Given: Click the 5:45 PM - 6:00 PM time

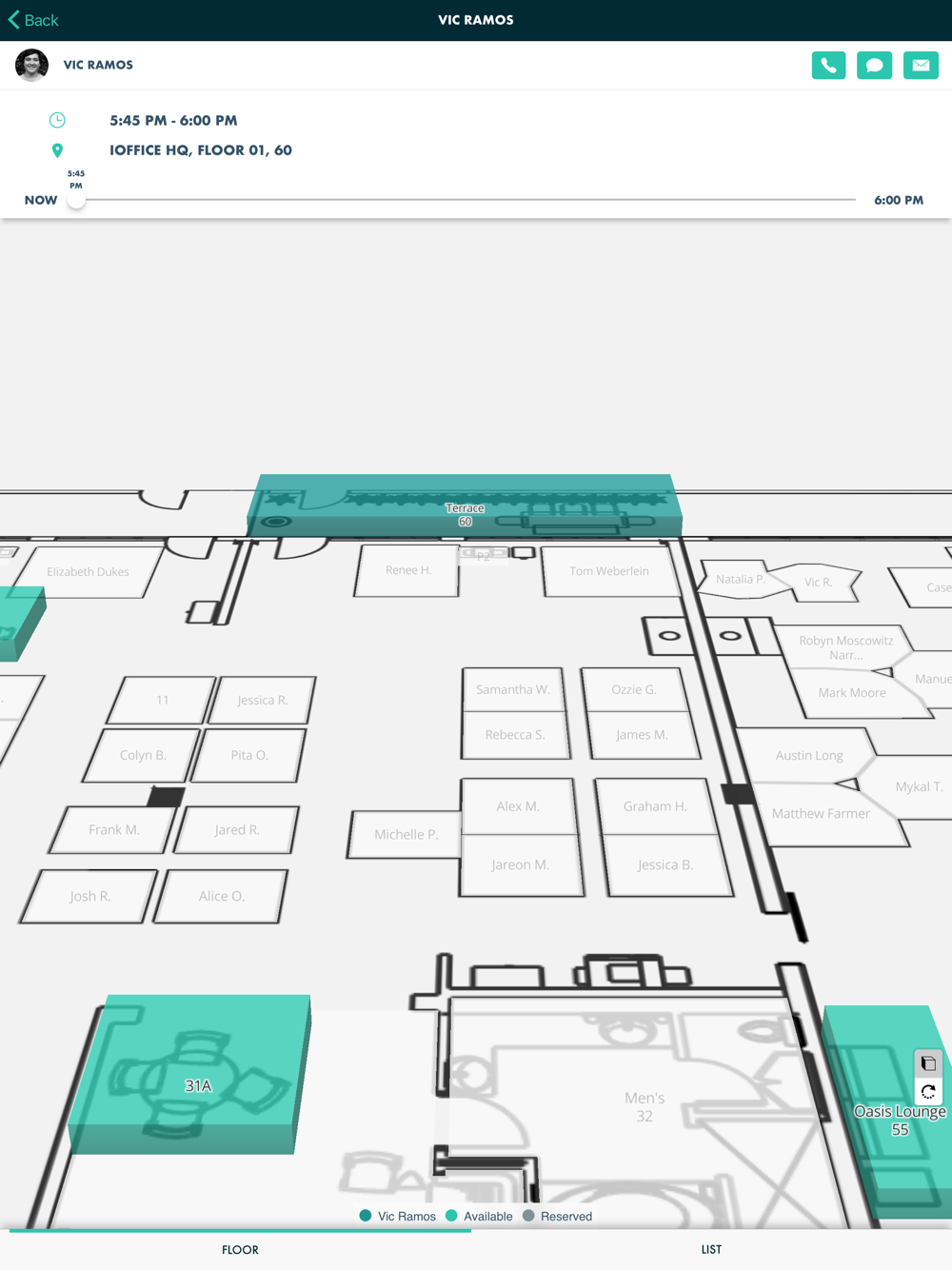Looking at the screenshot, I should [173, 121].
